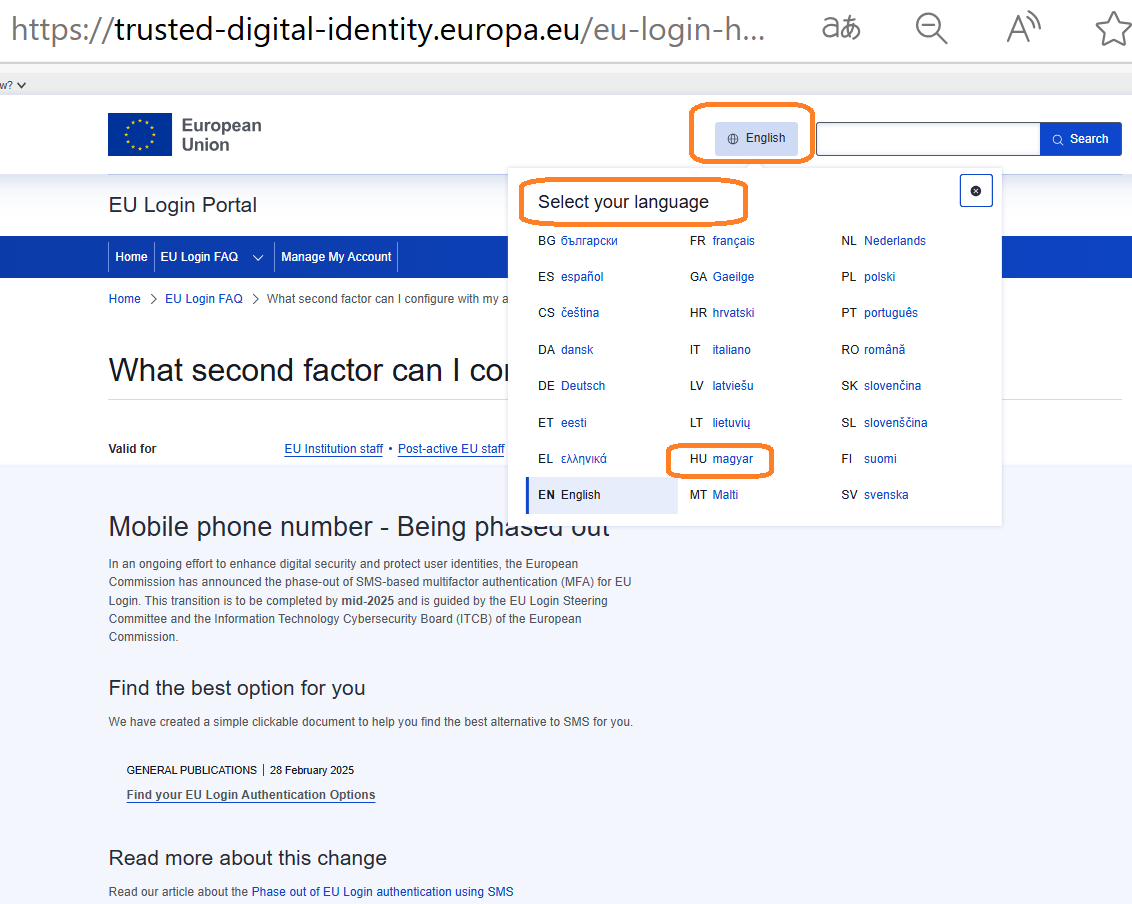1132x904 pixels.
Task: Switch language to Nederlands
Action: (894, 241)
